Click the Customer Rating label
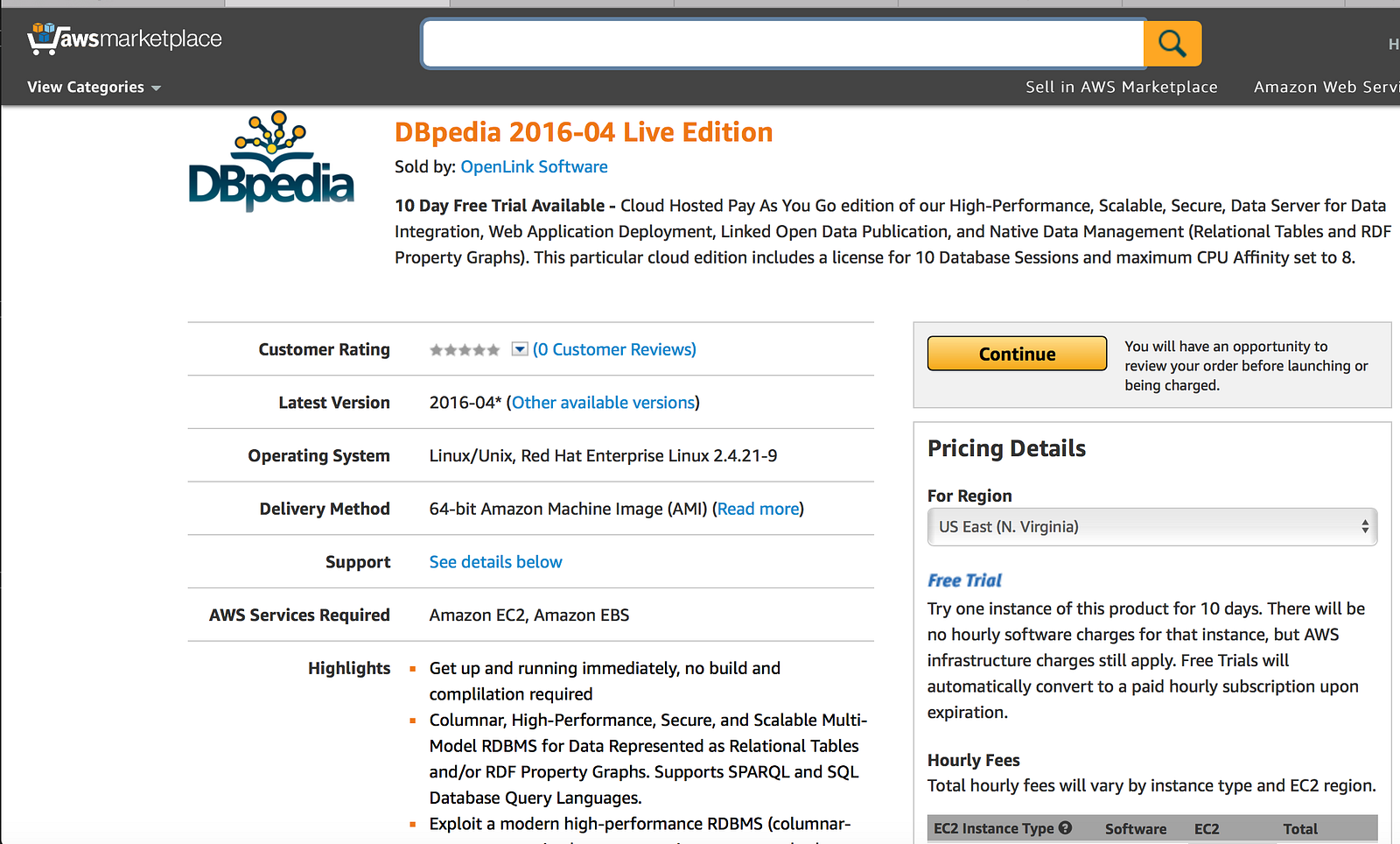This screenshot has height=844, width=1400. 325,349
